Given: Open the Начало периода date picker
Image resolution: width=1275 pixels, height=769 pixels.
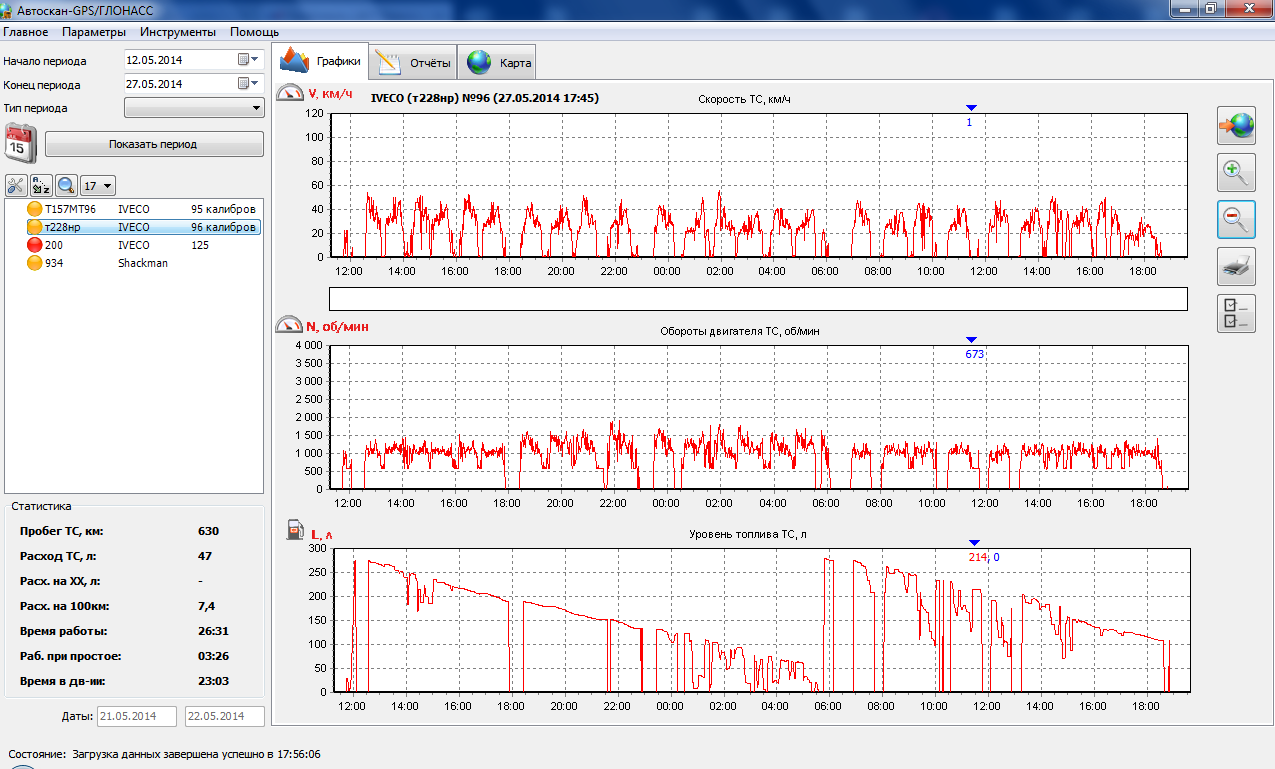Looking at the screenshot, I should point(248,60).
